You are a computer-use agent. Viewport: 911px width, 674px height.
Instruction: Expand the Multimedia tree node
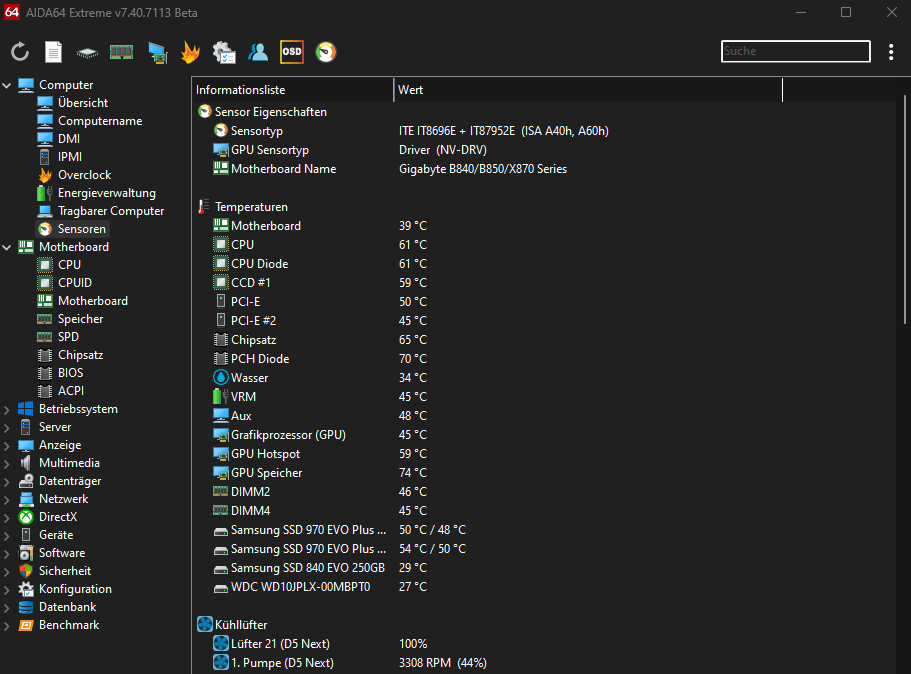(7, 464)
